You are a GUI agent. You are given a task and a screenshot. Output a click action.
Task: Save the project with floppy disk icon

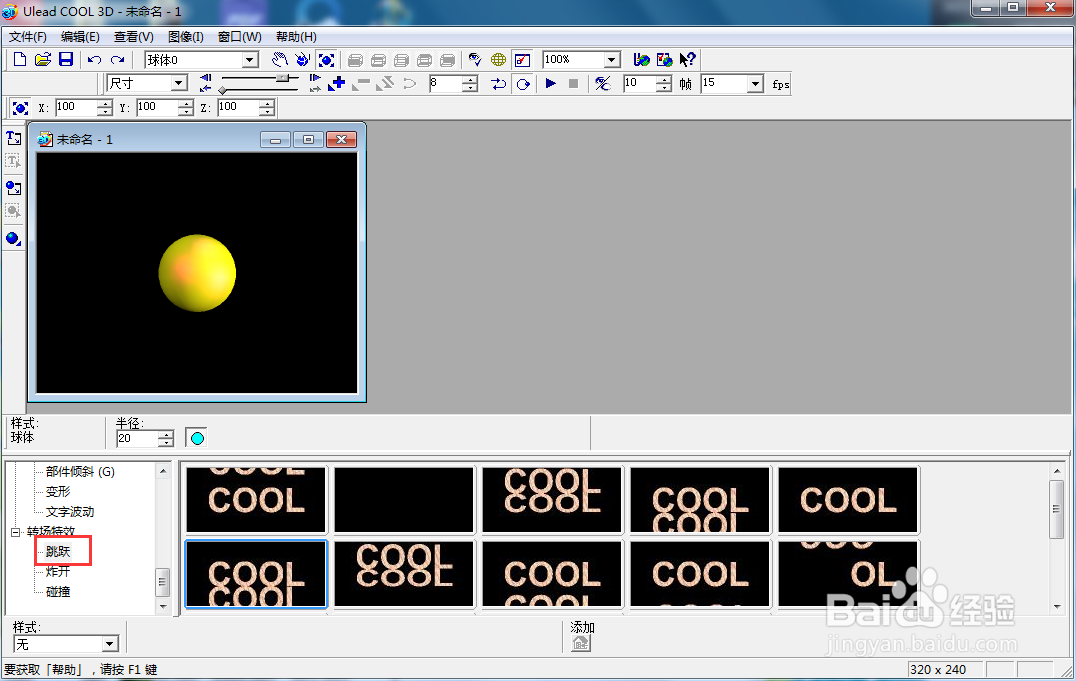(x=66, y=60)
